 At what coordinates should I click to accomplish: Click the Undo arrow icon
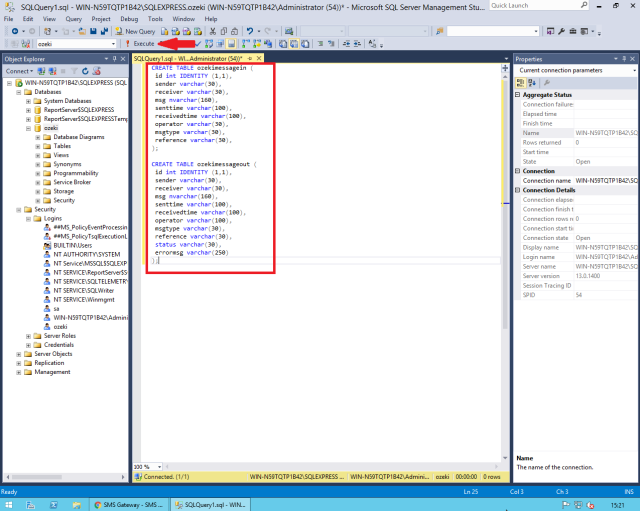tap(250, 31)
